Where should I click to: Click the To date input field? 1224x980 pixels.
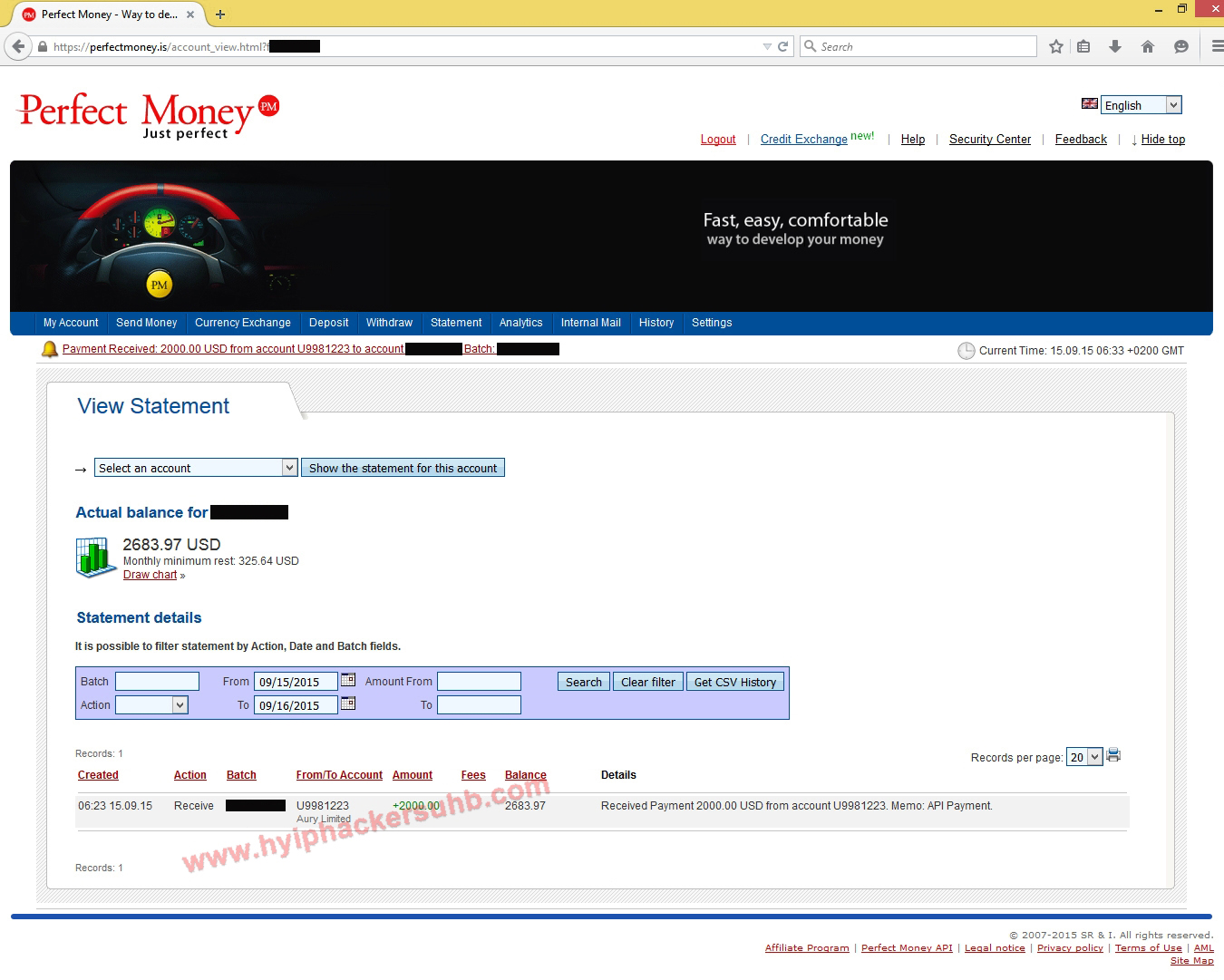[296, 705]
